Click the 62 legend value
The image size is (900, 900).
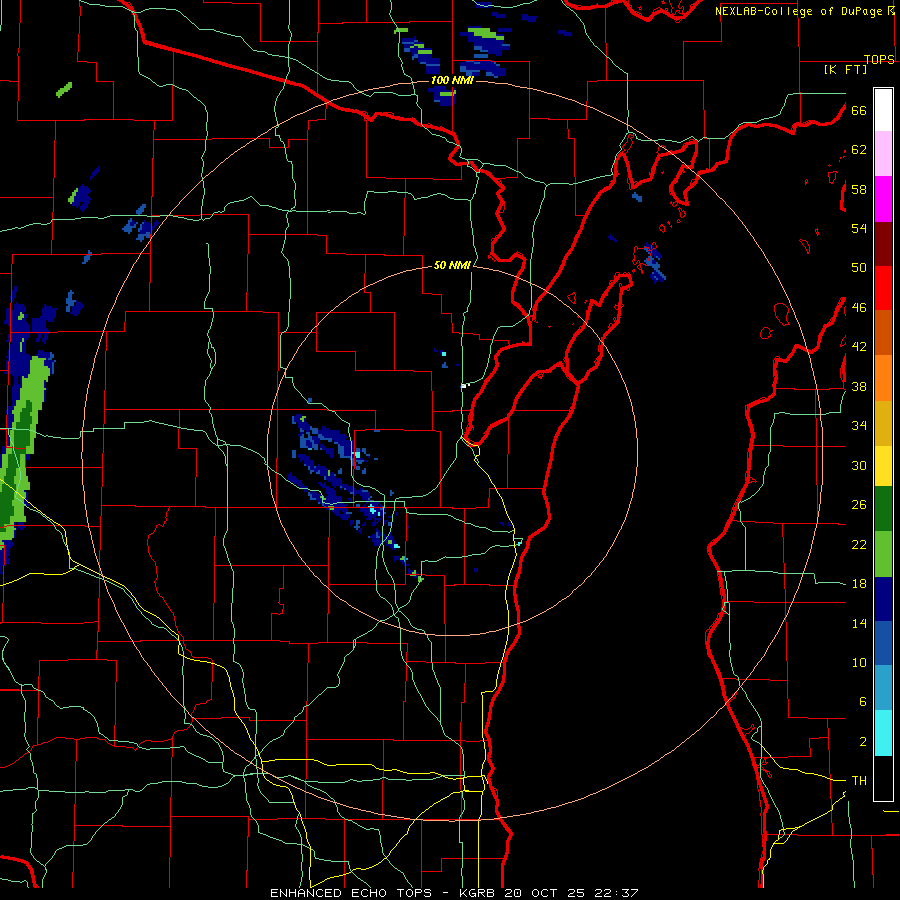point(859,150)
